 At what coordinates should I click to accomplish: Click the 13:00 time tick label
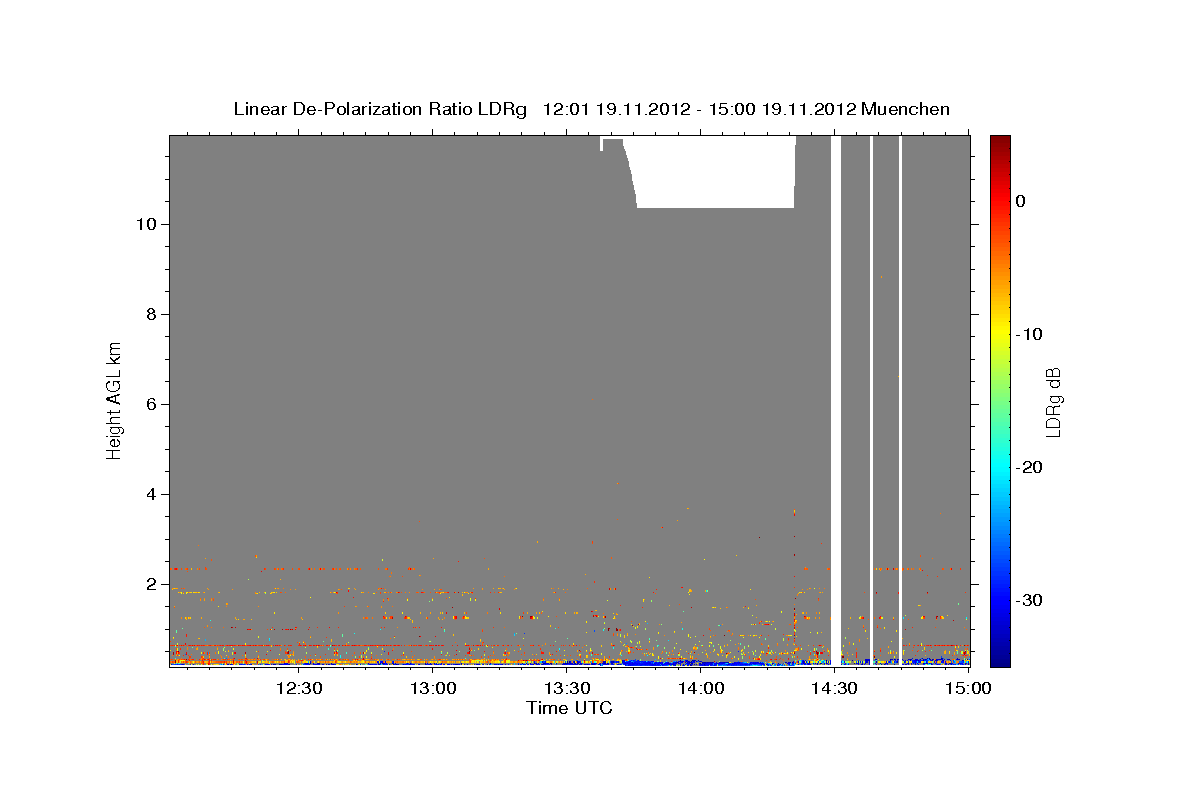433,688
